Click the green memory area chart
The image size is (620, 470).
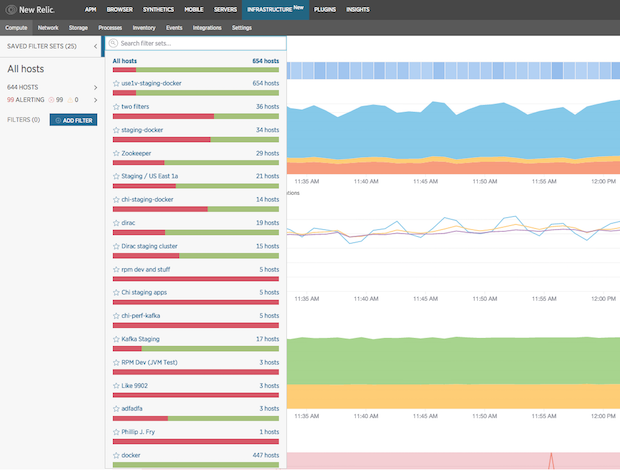point(453,361)
